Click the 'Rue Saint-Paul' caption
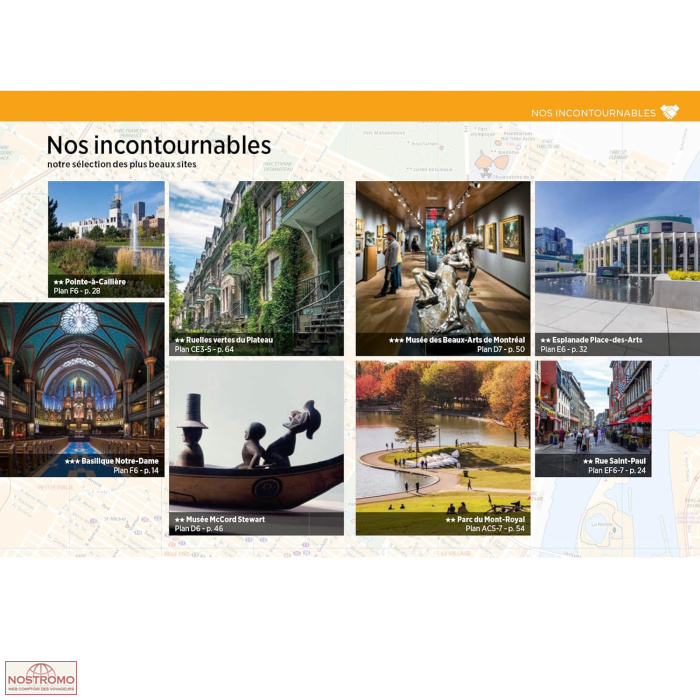Screen dimensions: 700x700 click(620, 461)
